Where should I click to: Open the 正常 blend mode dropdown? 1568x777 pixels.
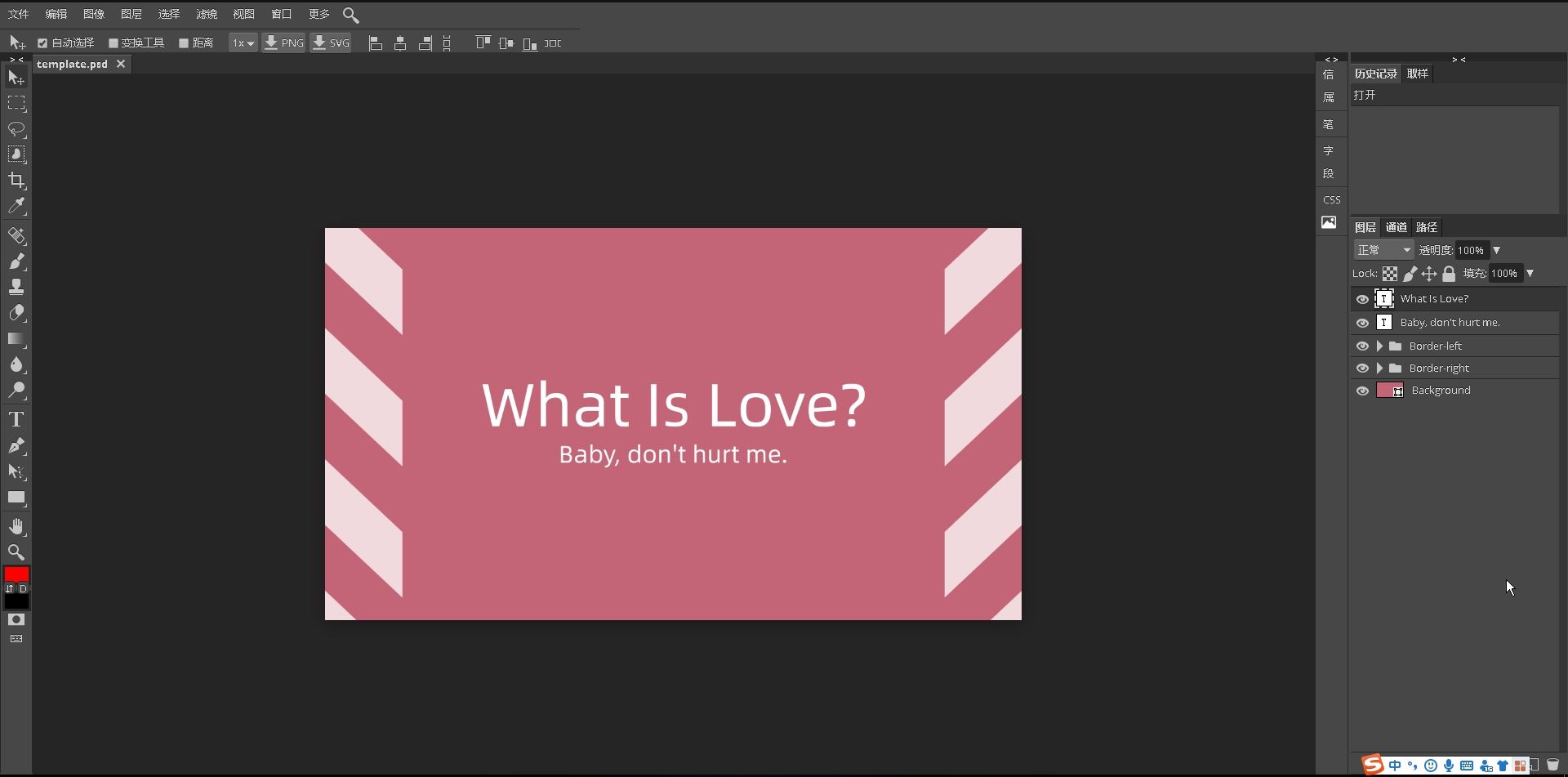pyautogui.click(x=1383, y=250)
